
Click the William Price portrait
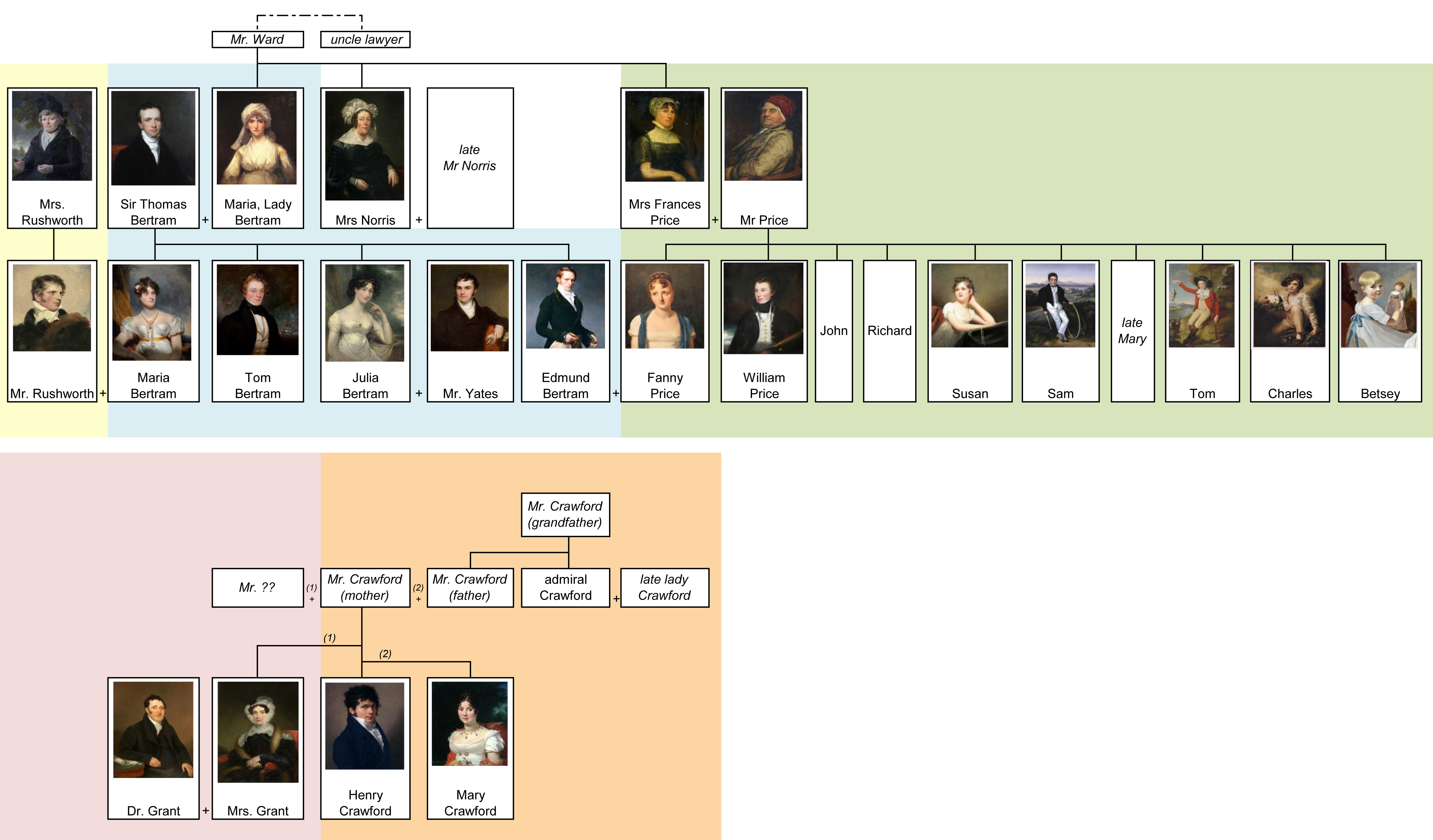(x=764, y=309)
